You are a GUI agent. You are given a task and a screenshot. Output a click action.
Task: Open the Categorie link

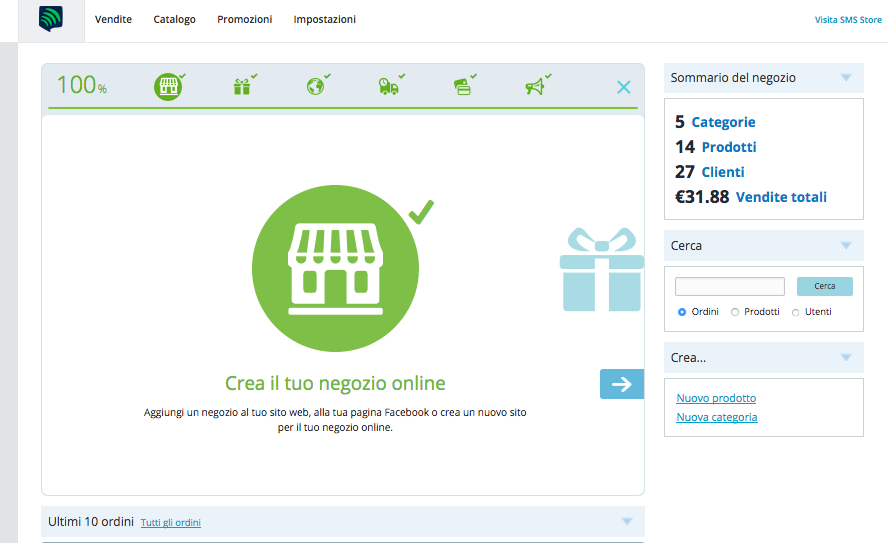click(723, 122)
